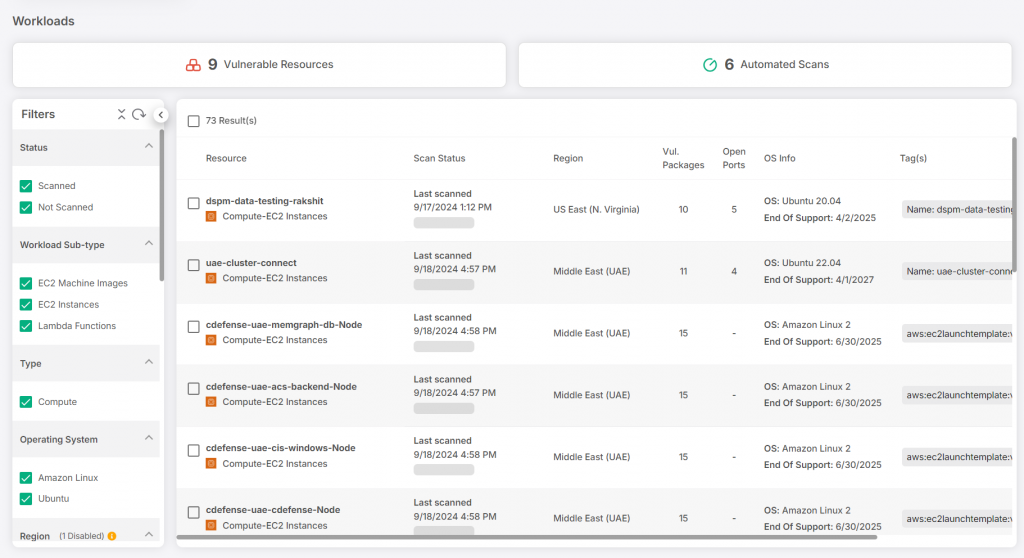
Task: Collapse the Operating System filter section
Action: [x=149, y=439]
